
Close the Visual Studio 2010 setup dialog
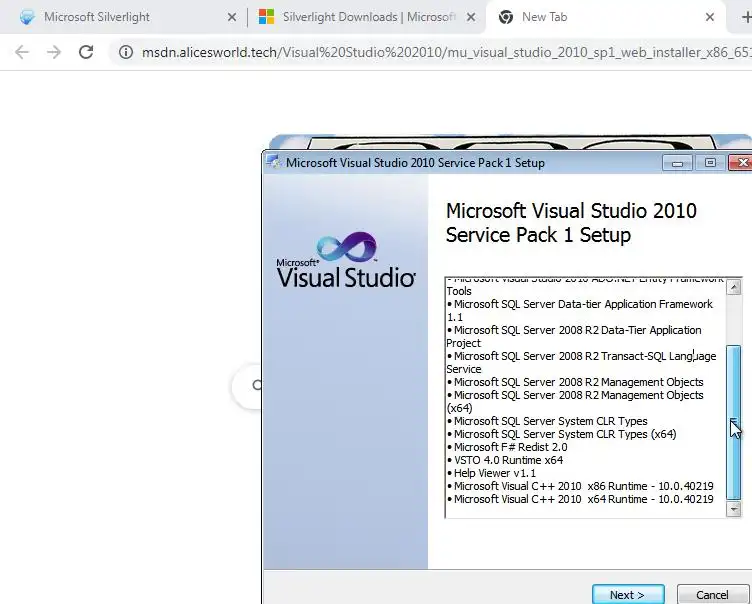coord(741,163)
